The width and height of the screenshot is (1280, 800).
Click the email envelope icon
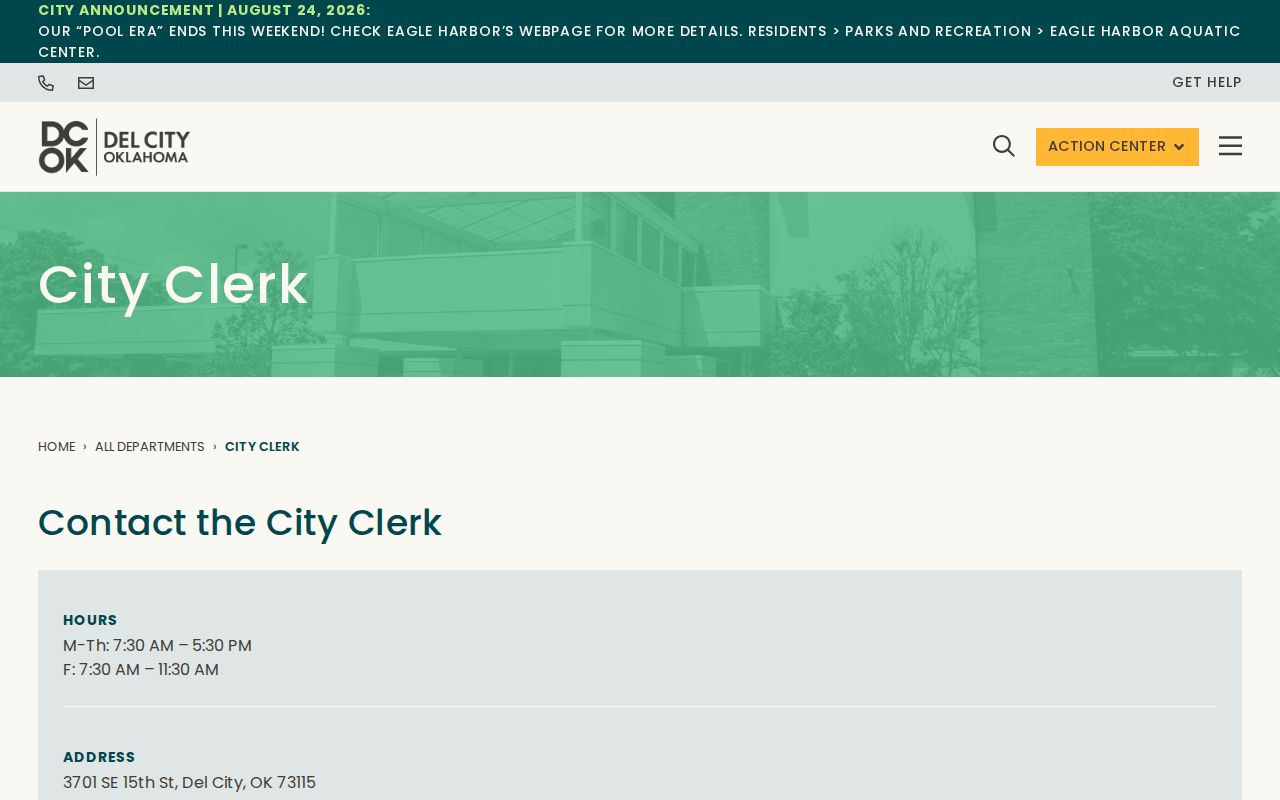(x=86, y=83)
